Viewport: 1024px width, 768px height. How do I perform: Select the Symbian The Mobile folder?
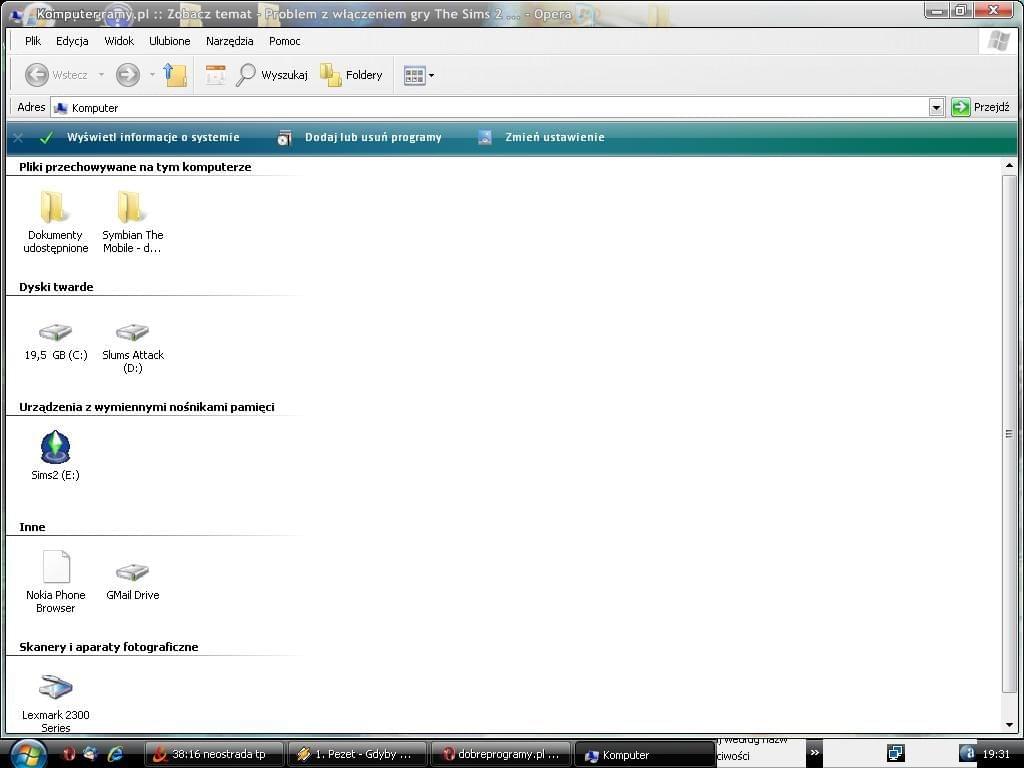tap(133, 222)
